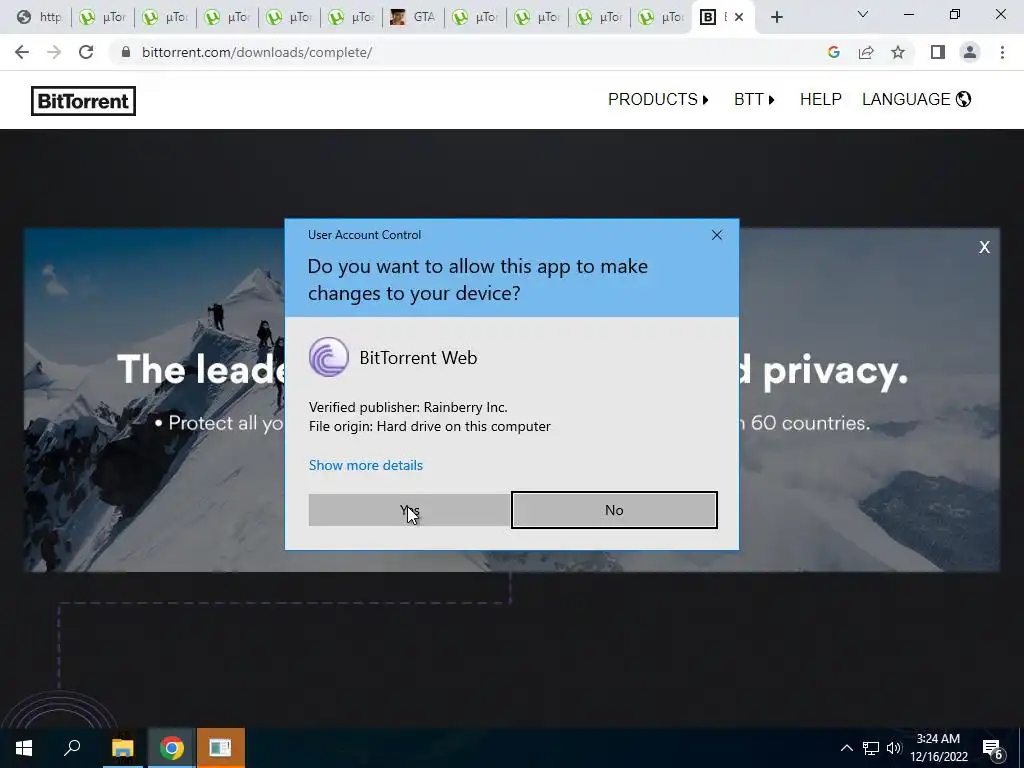Click the BitTorrent logo
This screenshot has width=1024, height=768.
(84, 101)
